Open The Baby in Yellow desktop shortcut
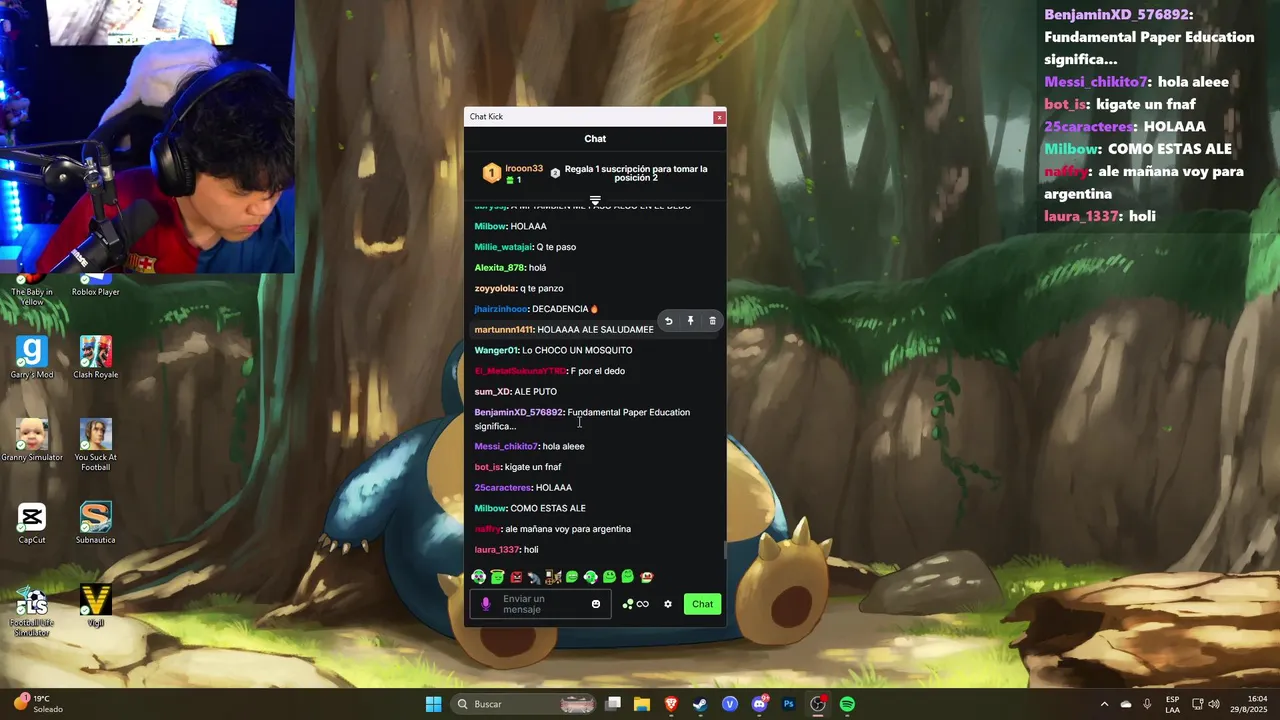This screenshot has width=1280, height=720. (x=32, y=290)
